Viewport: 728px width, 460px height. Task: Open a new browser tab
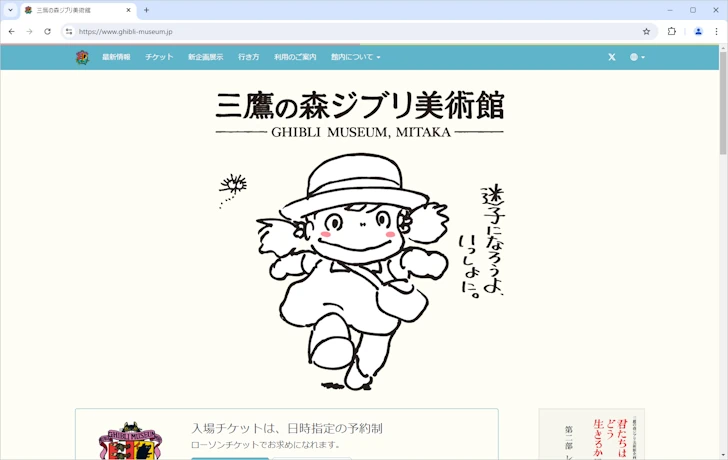[146, 10]
